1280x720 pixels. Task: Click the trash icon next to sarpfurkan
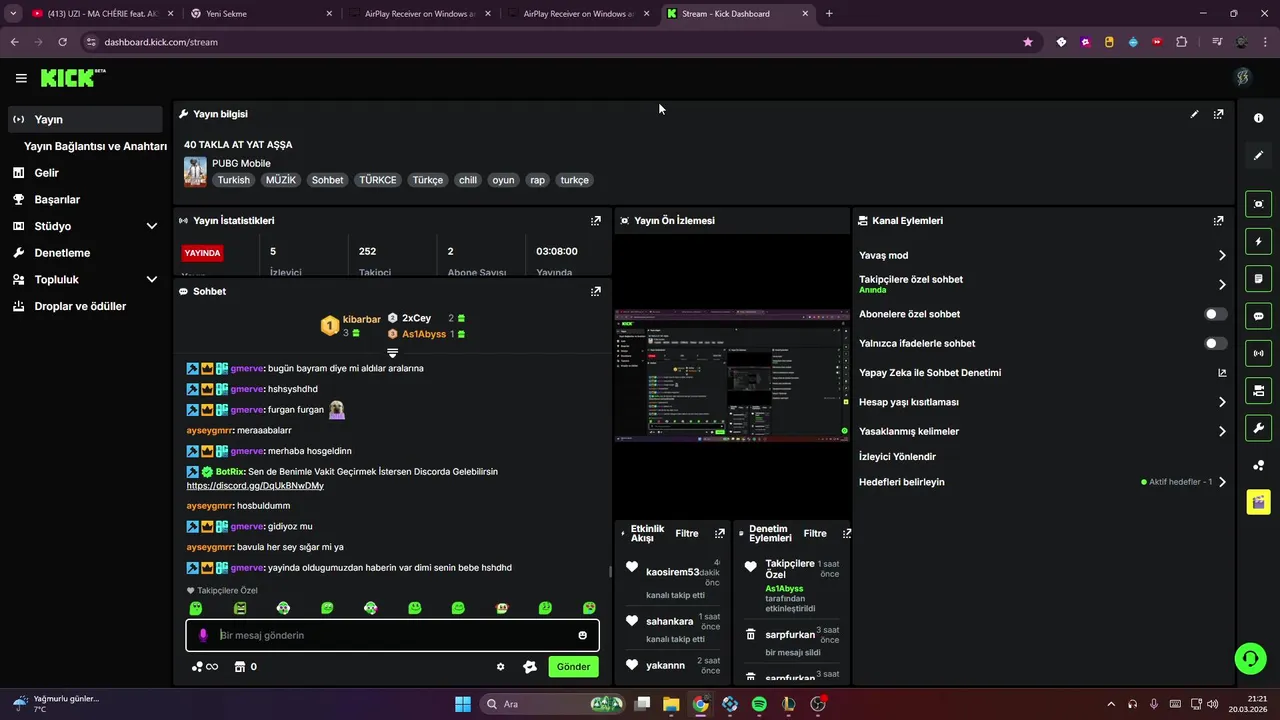point(751,635)
